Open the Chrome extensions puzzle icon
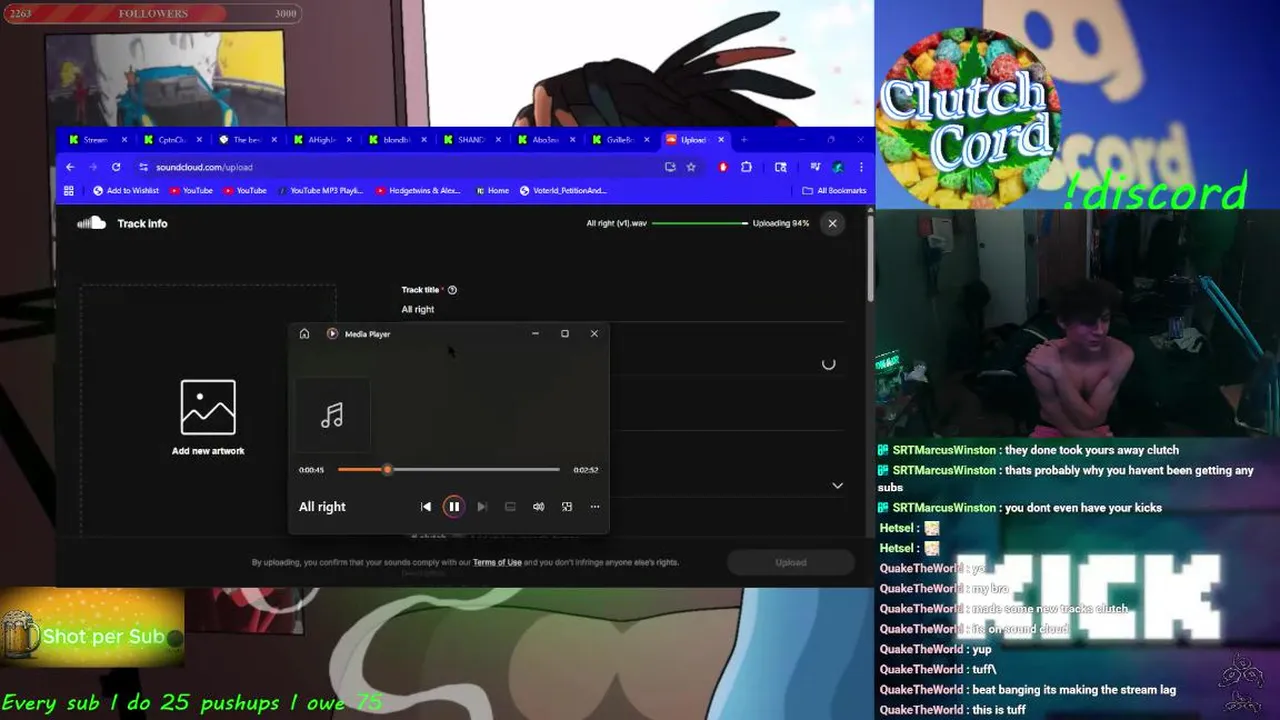The image size is (1280, 720). [746, 167]
